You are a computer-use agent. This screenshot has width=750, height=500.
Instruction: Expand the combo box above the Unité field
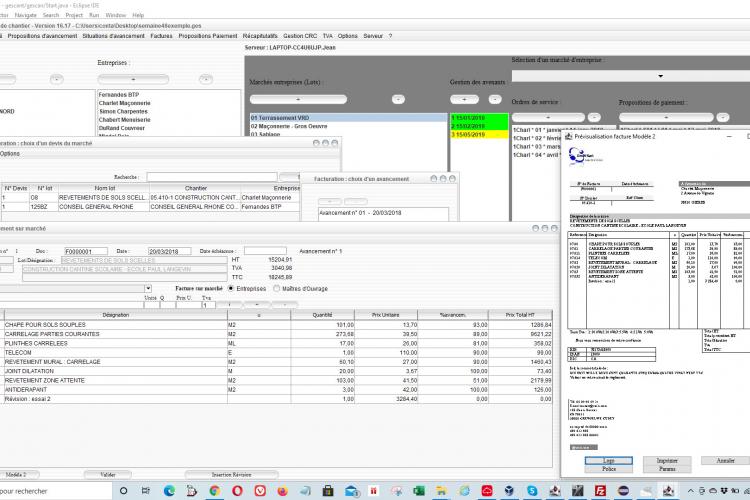click(148, 288)
